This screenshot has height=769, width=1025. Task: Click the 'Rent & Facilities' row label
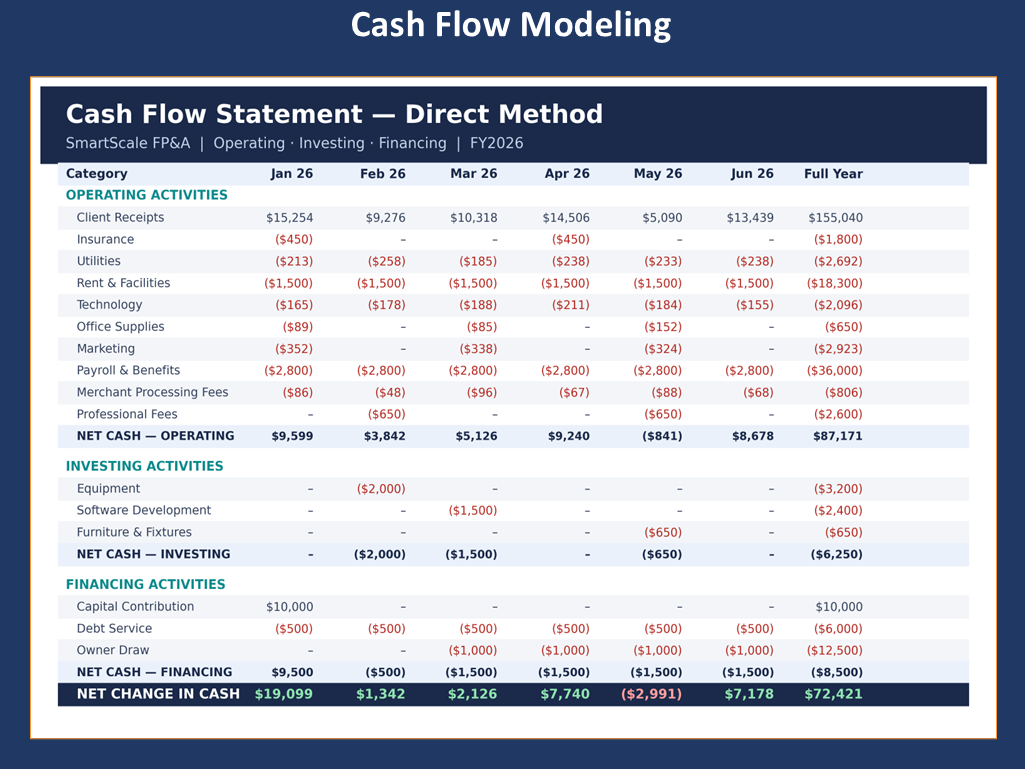pos(124,283)
